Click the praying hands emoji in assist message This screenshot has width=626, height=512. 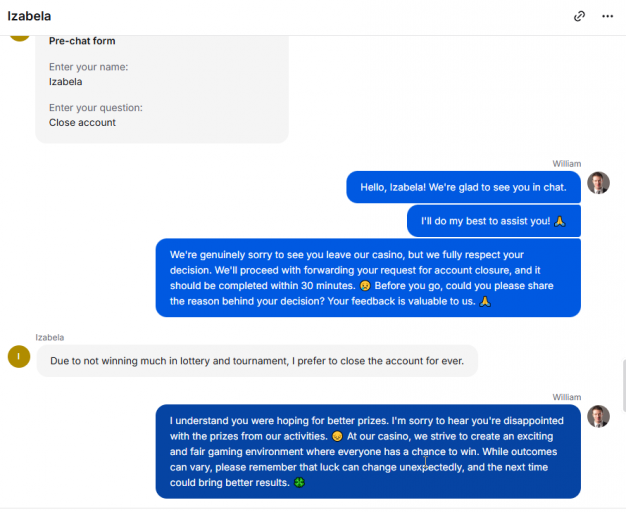(x=560, y=221)
